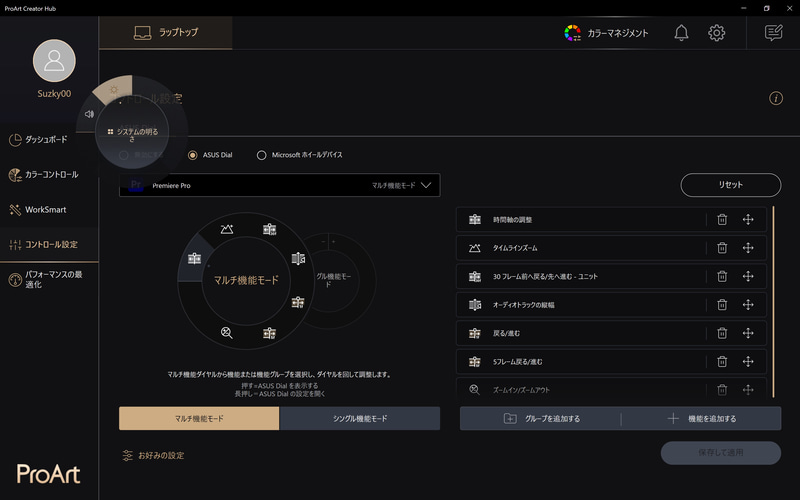Switch to マルチ機能モード toggle button
Screen dimensions: 800x500
[x=199, y=418]
